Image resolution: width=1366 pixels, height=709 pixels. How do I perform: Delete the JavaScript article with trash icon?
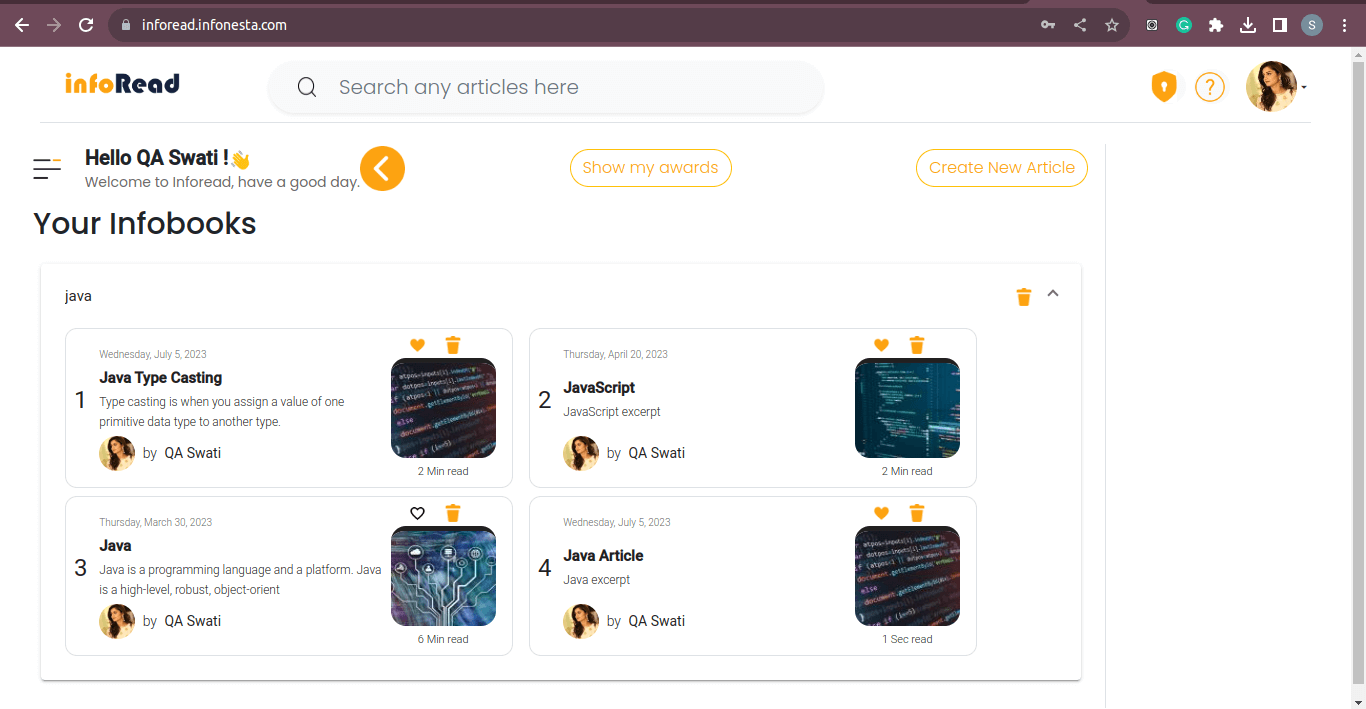coord(917,345)
